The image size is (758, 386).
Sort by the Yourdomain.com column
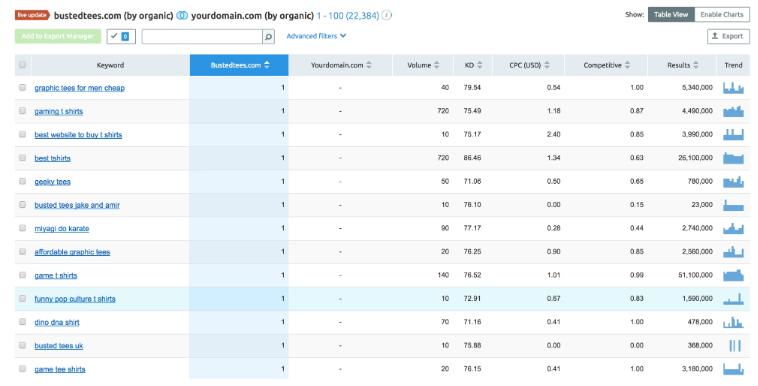pos(341,65)
